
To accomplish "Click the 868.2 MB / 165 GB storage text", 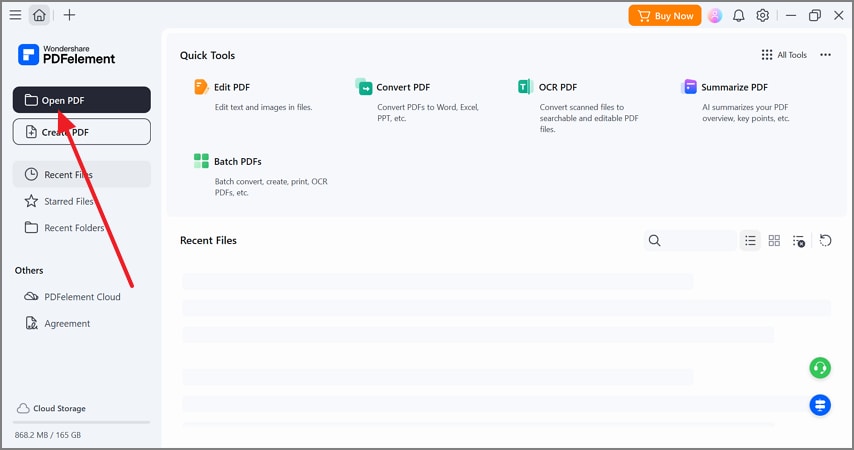I will click(48, 435).
